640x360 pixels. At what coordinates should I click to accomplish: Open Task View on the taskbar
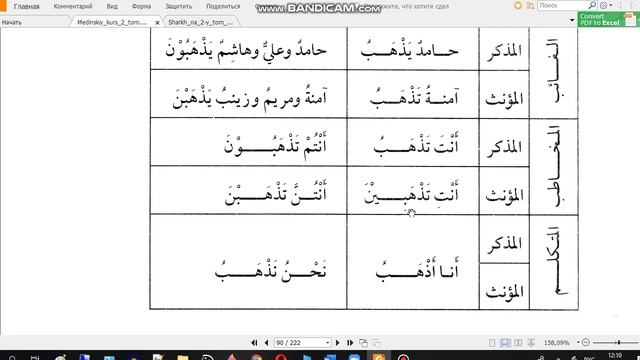(35, 358)
